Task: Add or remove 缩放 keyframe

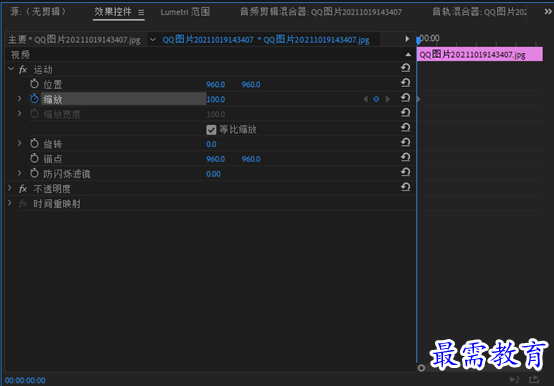Action: tap(376, 99)
